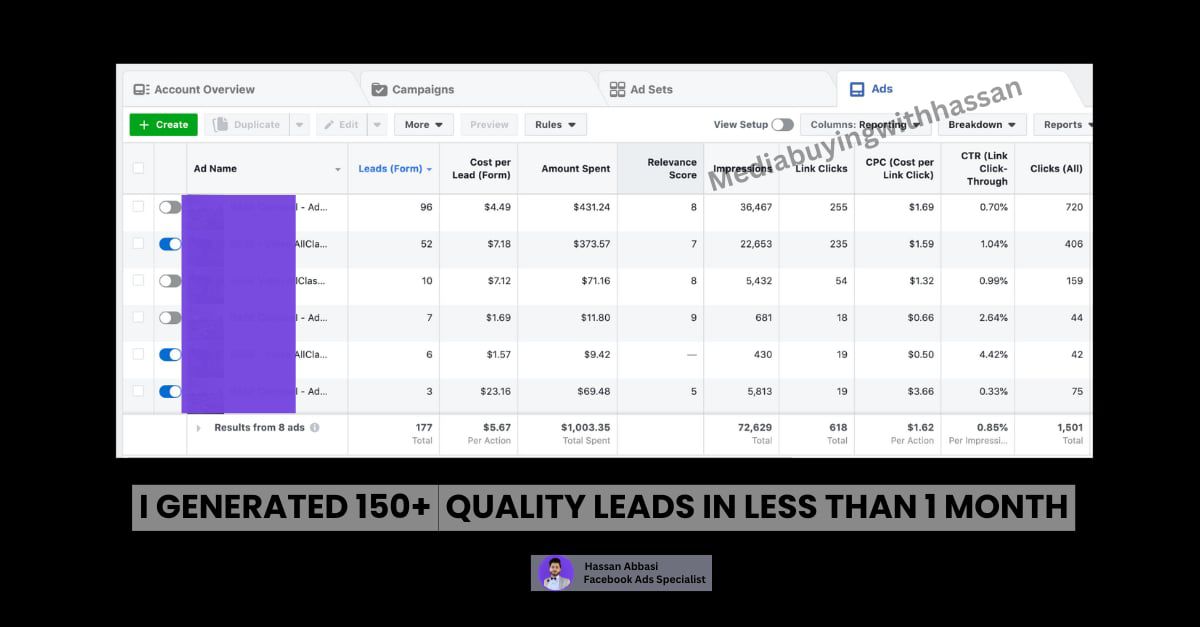Select all ads with header checkbox
Image resolution: width=1200 pixels, height=627 pixels.
tap(138, 168)
